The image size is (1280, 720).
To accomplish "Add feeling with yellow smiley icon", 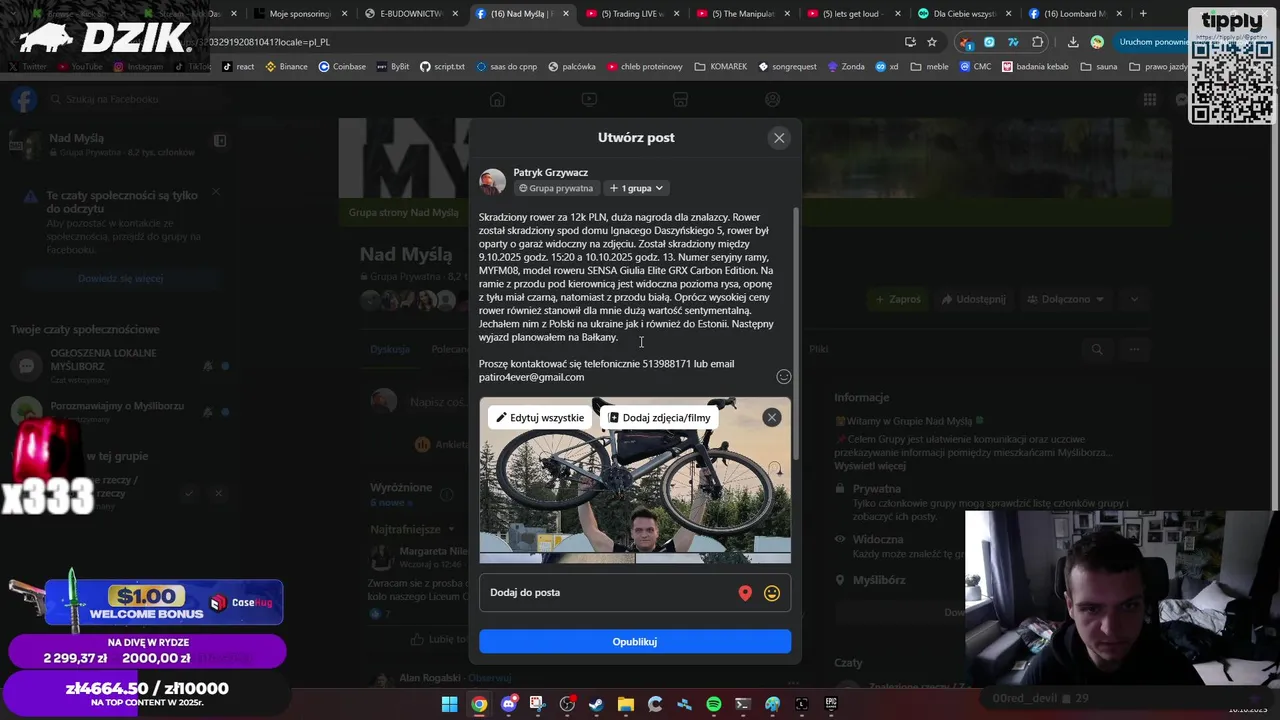I will coord(772,593).
